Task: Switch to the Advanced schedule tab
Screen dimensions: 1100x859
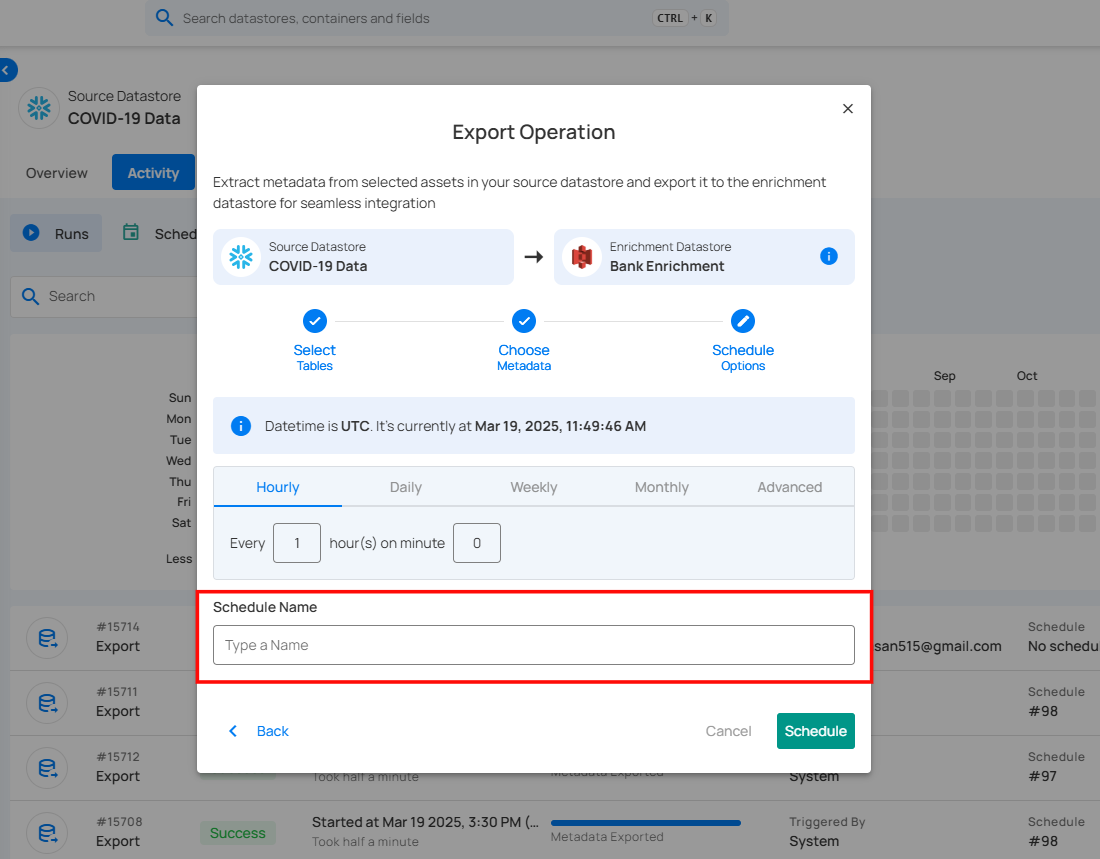Action: 789,487
